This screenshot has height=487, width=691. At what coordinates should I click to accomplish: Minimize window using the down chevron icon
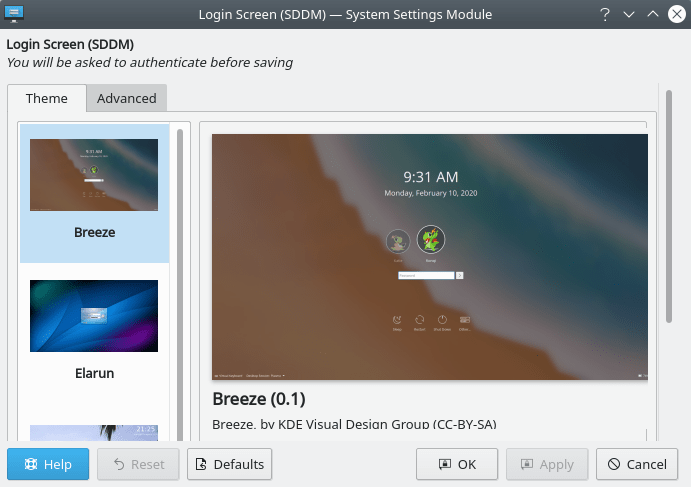click(x=629, y=15)
